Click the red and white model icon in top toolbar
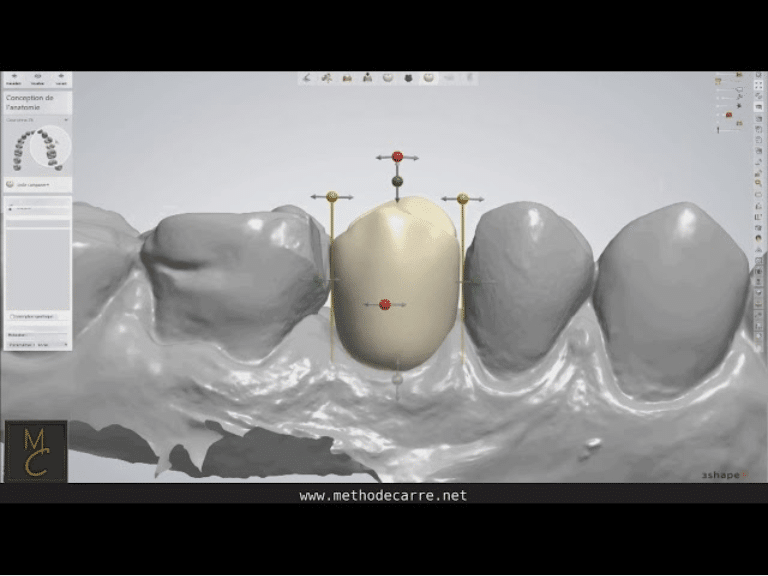Viewport: 768px width, 576px height. coord(347,78)
